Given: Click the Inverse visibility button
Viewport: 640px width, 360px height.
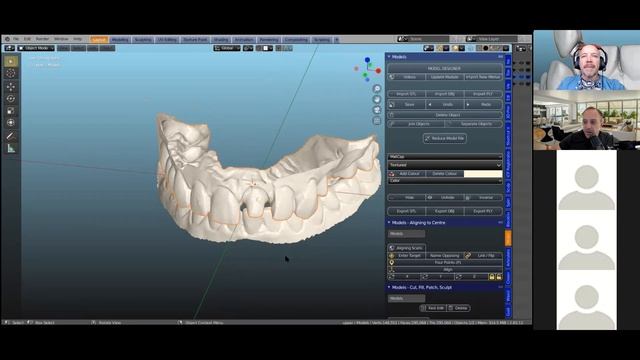Looking at the screenshot, I should (483, 198).
